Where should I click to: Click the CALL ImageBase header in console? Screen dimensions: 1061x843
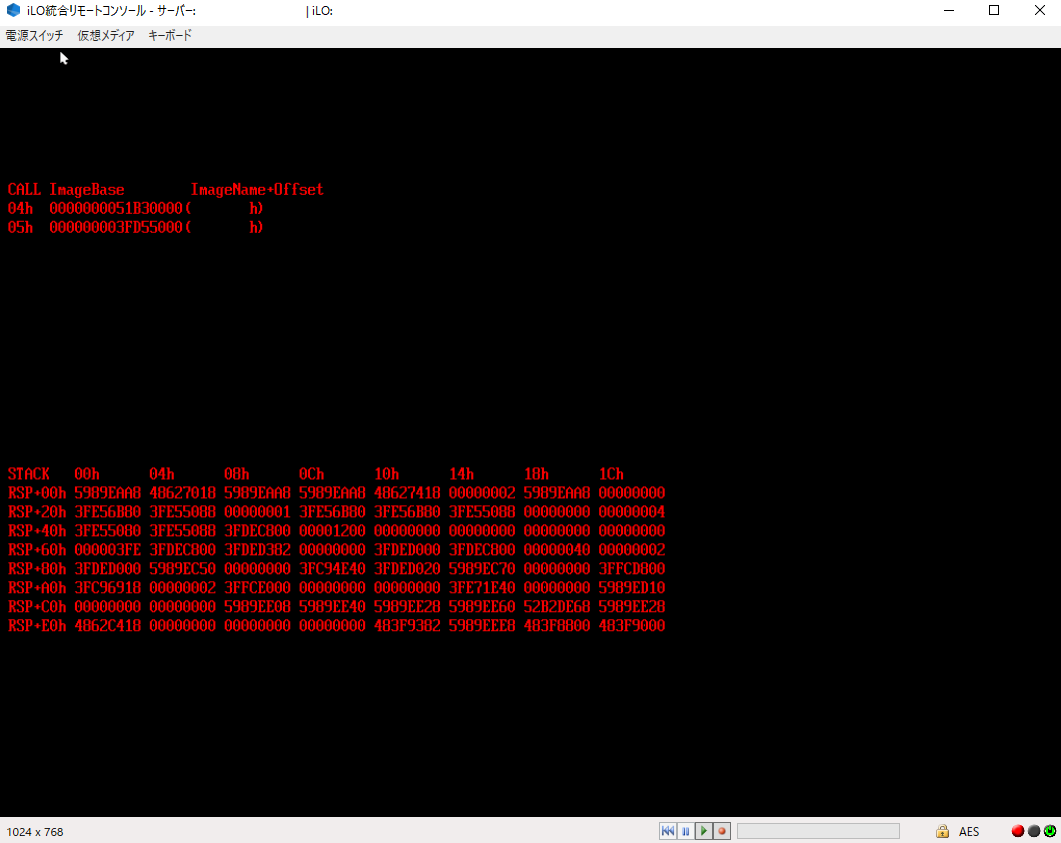click(66, 190)
